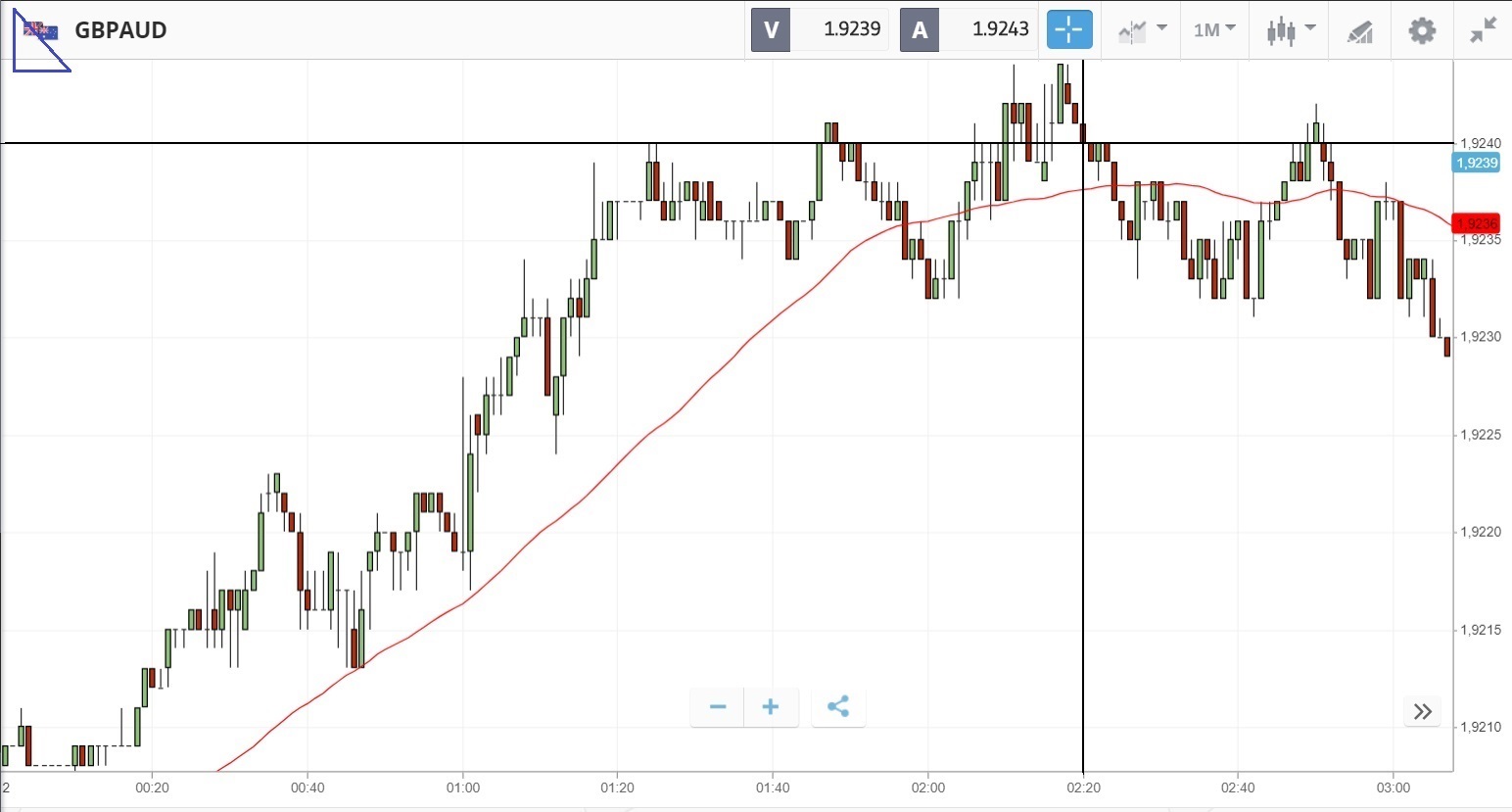Screen dimensions: 1512x812
Task: Collapse chart from fullscreen view
Action: click(1484, 29)
